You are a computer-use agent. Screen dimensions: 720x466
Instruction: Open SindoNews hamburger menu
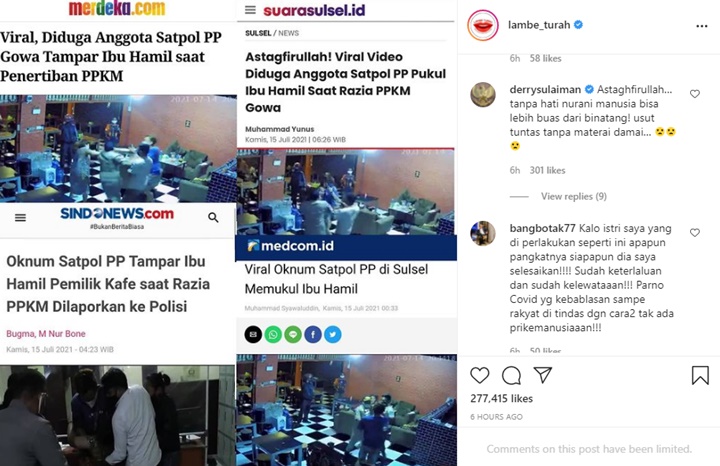coord(20,218)
